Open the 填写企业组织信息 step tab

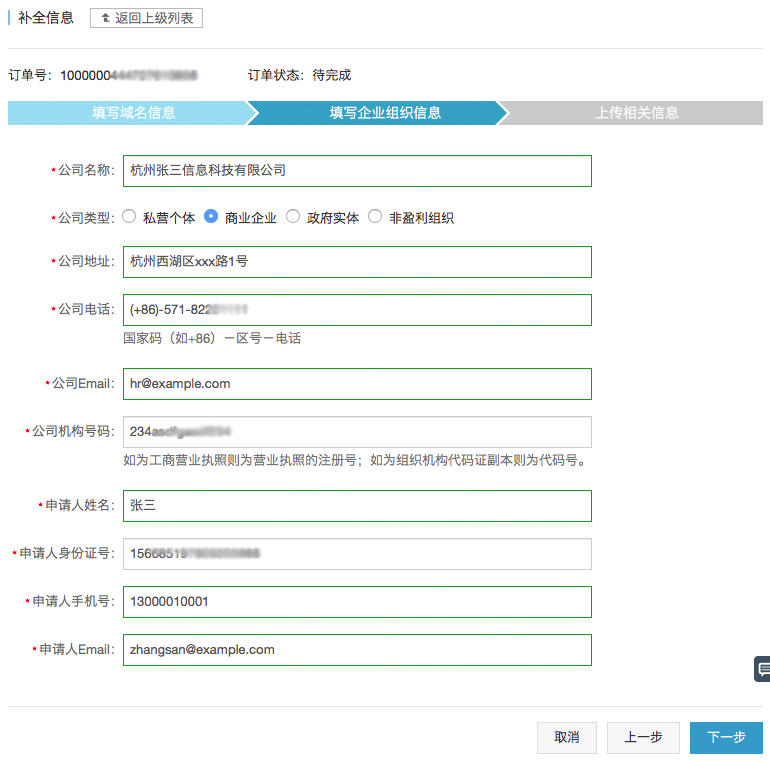click(385, 113)
